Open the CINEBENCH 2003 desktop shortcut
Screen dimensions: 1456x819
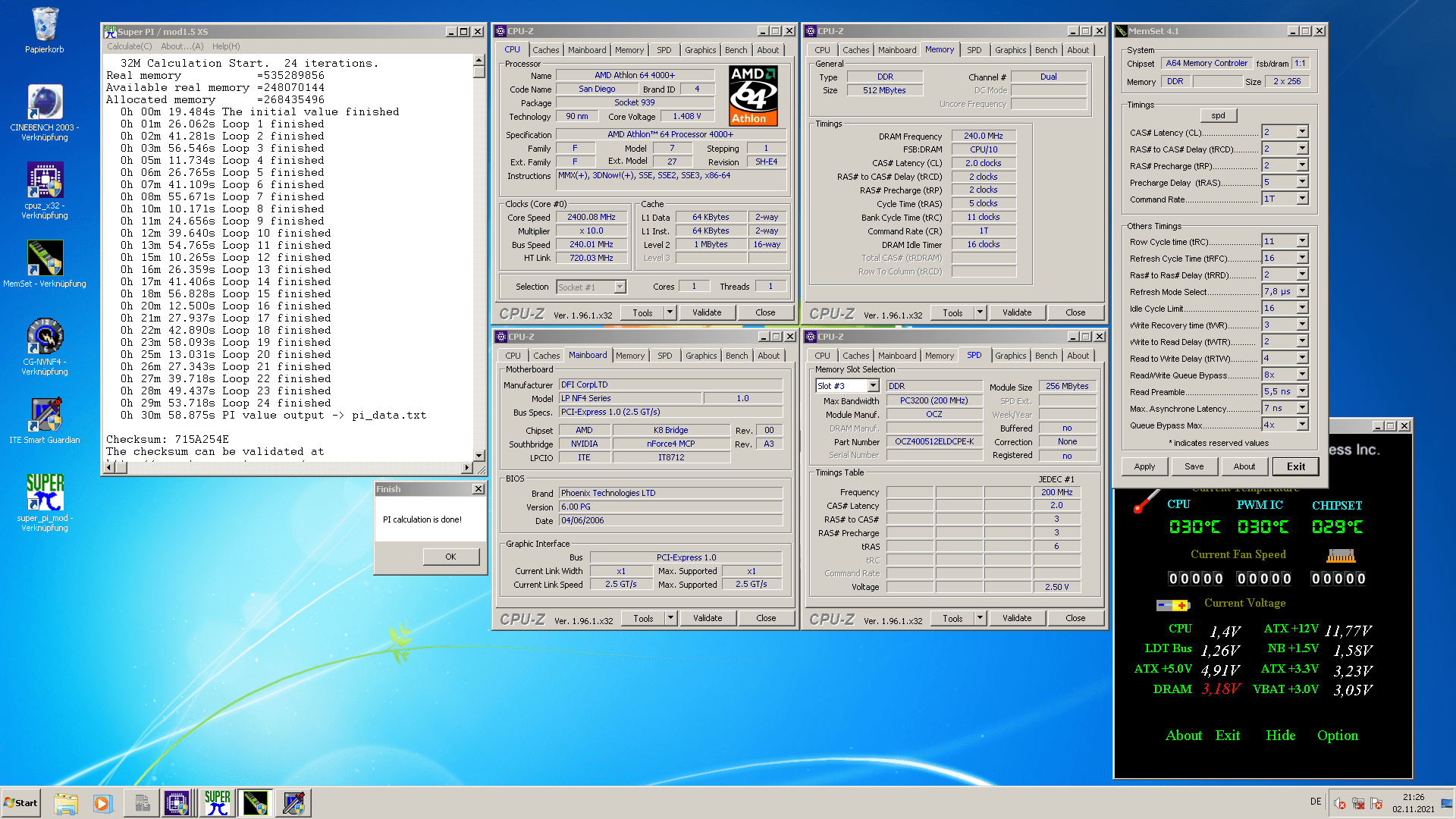click(x=45, y=112)
